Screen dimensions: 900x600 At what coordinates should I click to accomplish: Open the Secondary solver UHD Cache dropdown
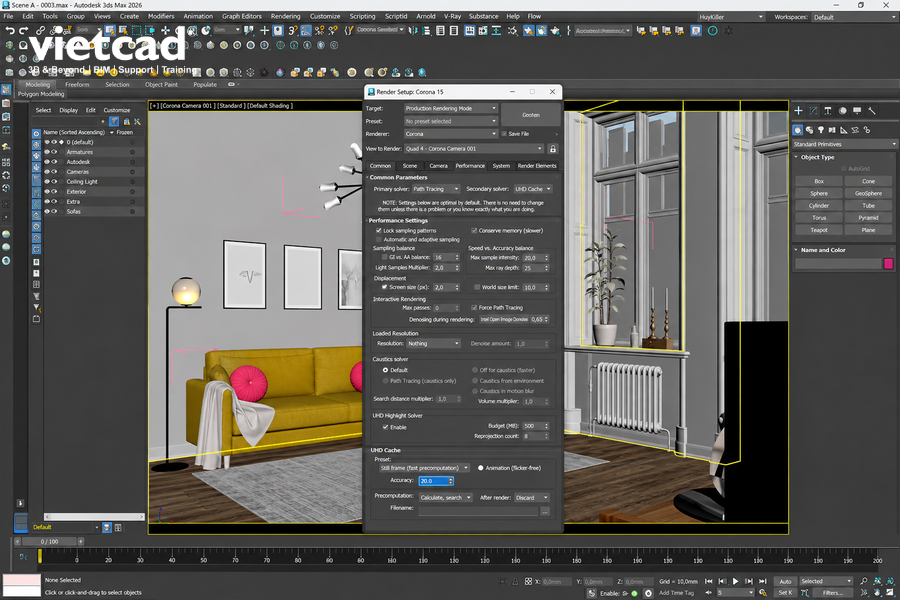pos(533,189)
